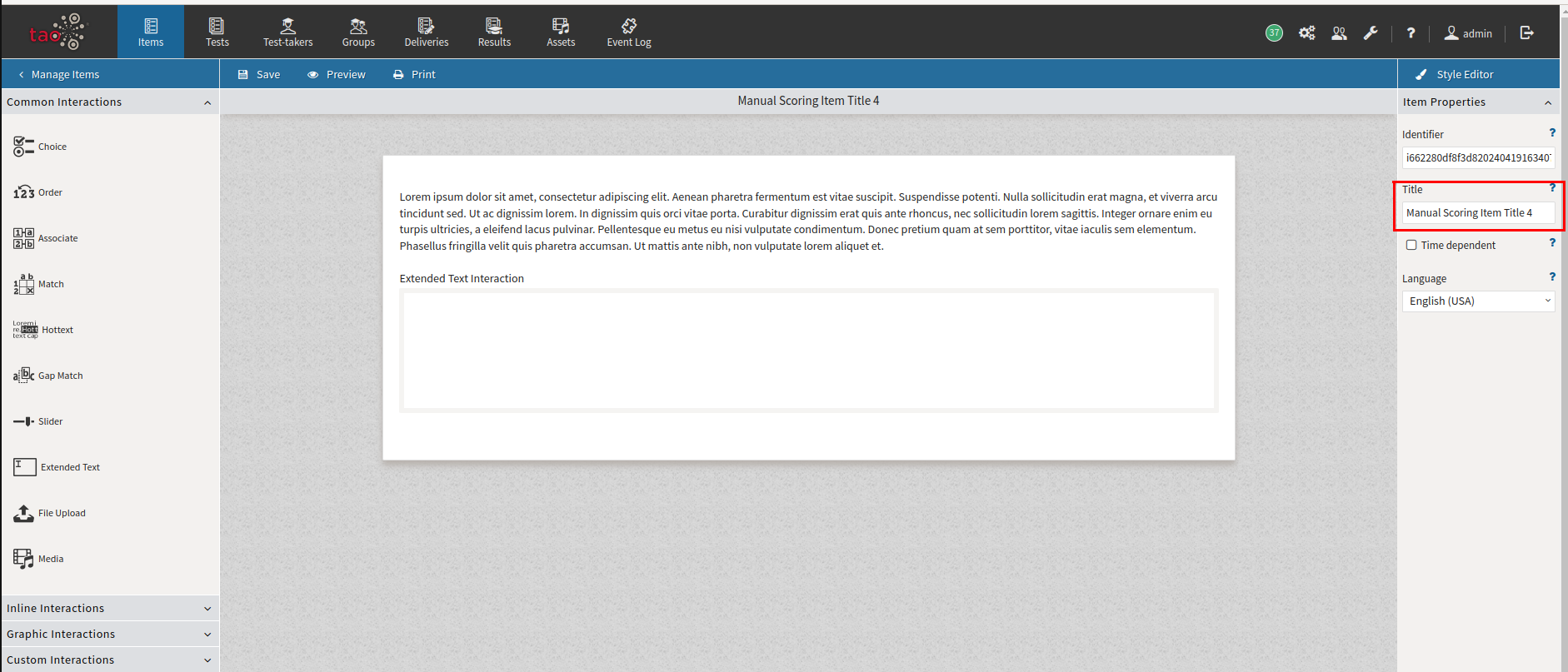
Task: Click the logout icon in header
Action: tap(1526, 33)
